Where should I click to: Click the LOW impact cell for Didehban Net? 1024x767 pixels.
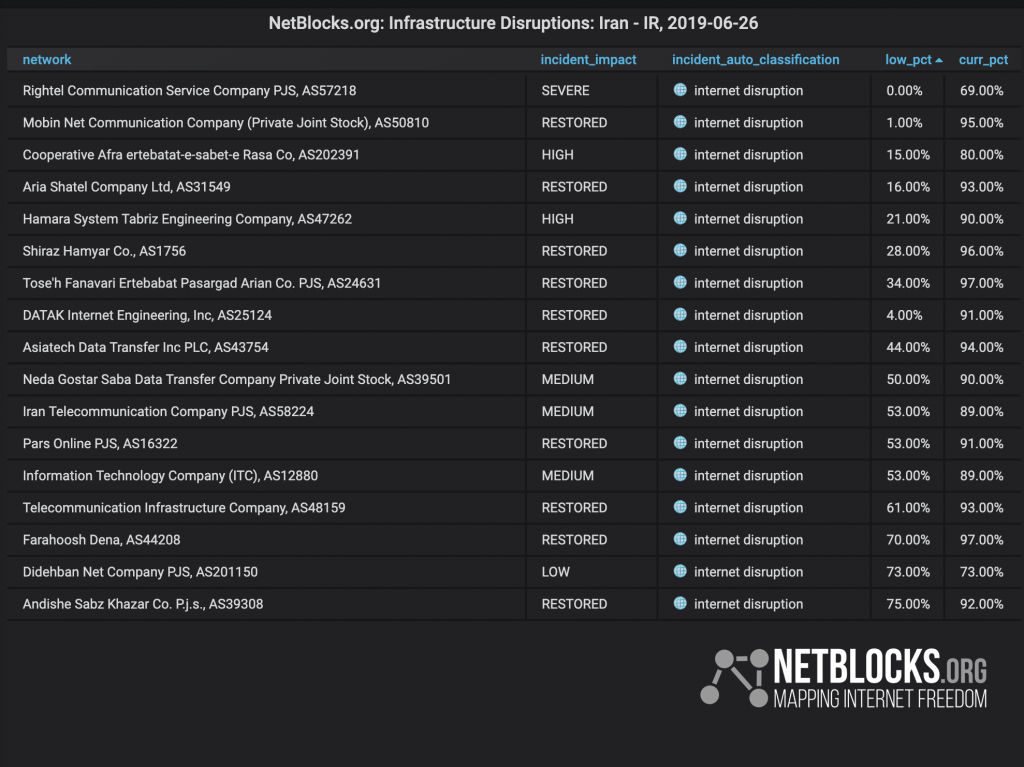click(x=556, y=572)
